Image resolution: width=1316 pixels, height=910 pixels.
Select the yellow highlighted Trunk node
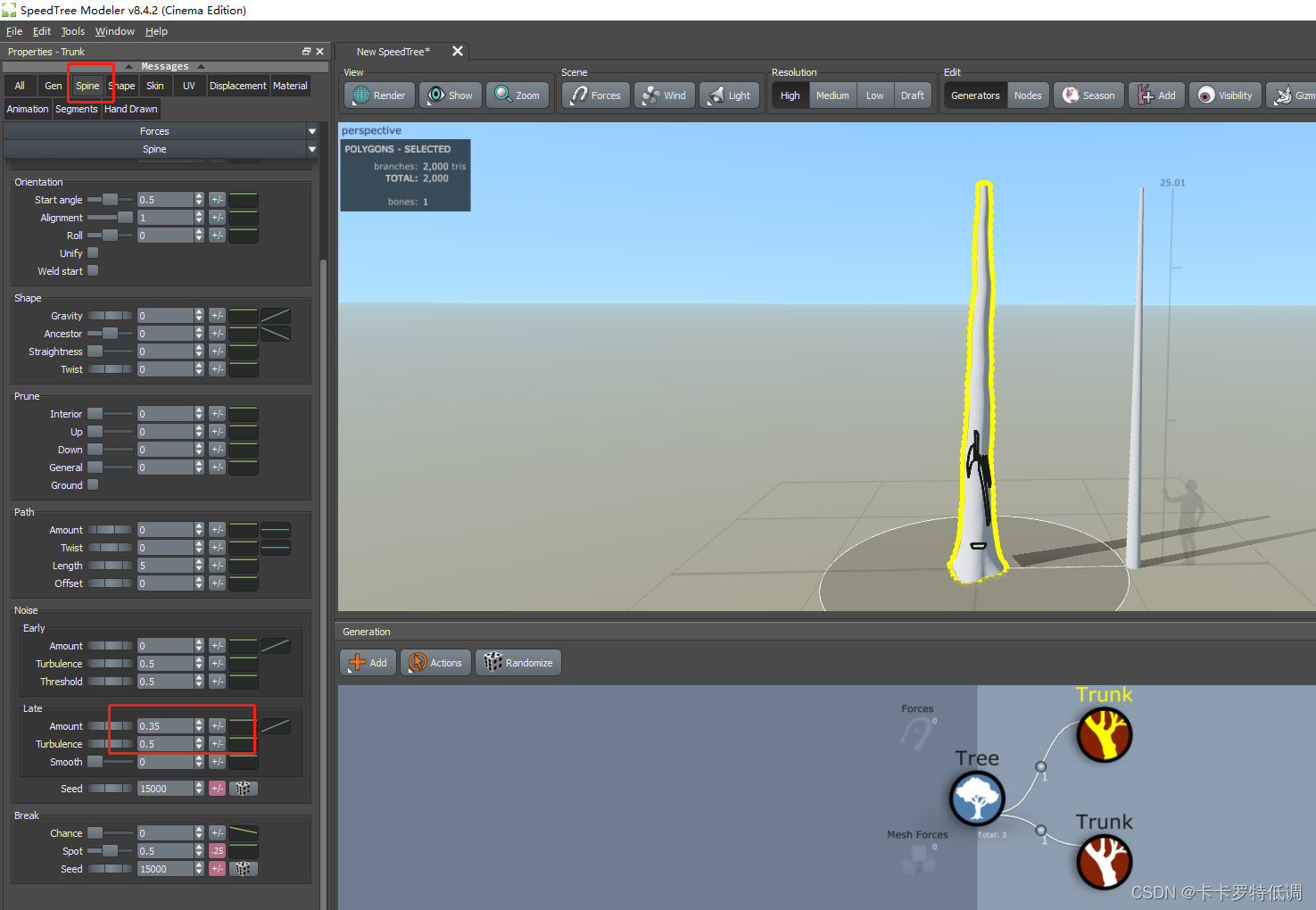tap(1104, 734)
